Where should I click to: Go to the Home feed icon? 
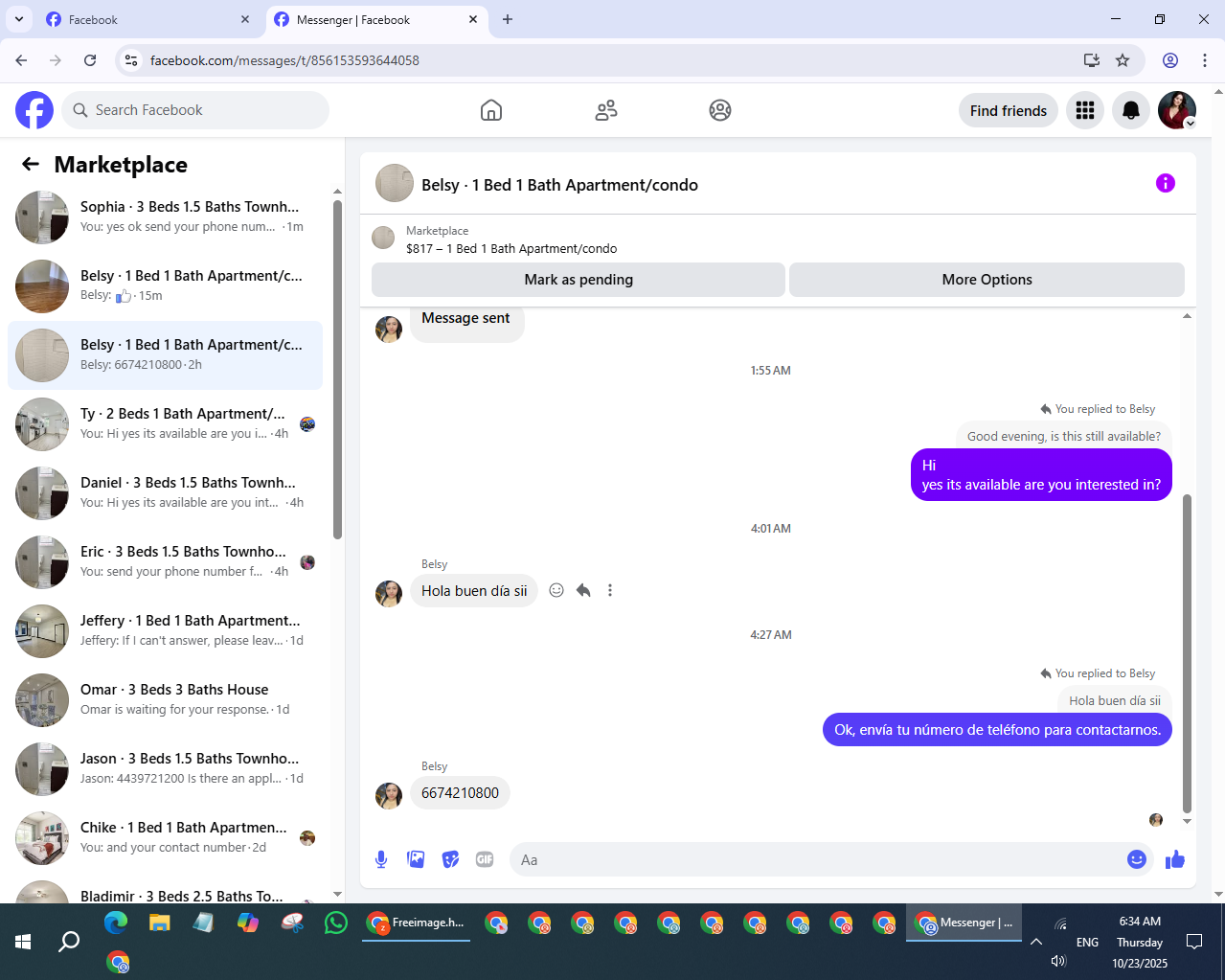tap(491, 110)
